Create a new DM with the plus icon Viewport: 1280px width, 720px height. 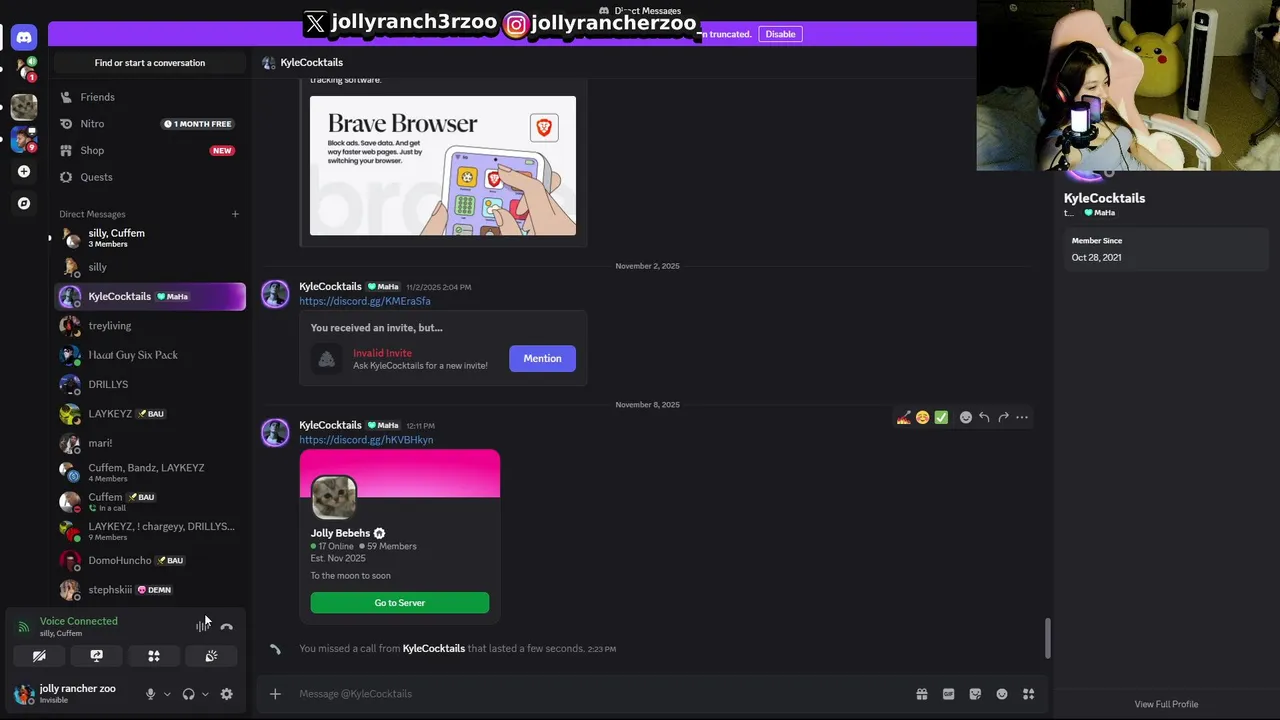tap(235, 214)
